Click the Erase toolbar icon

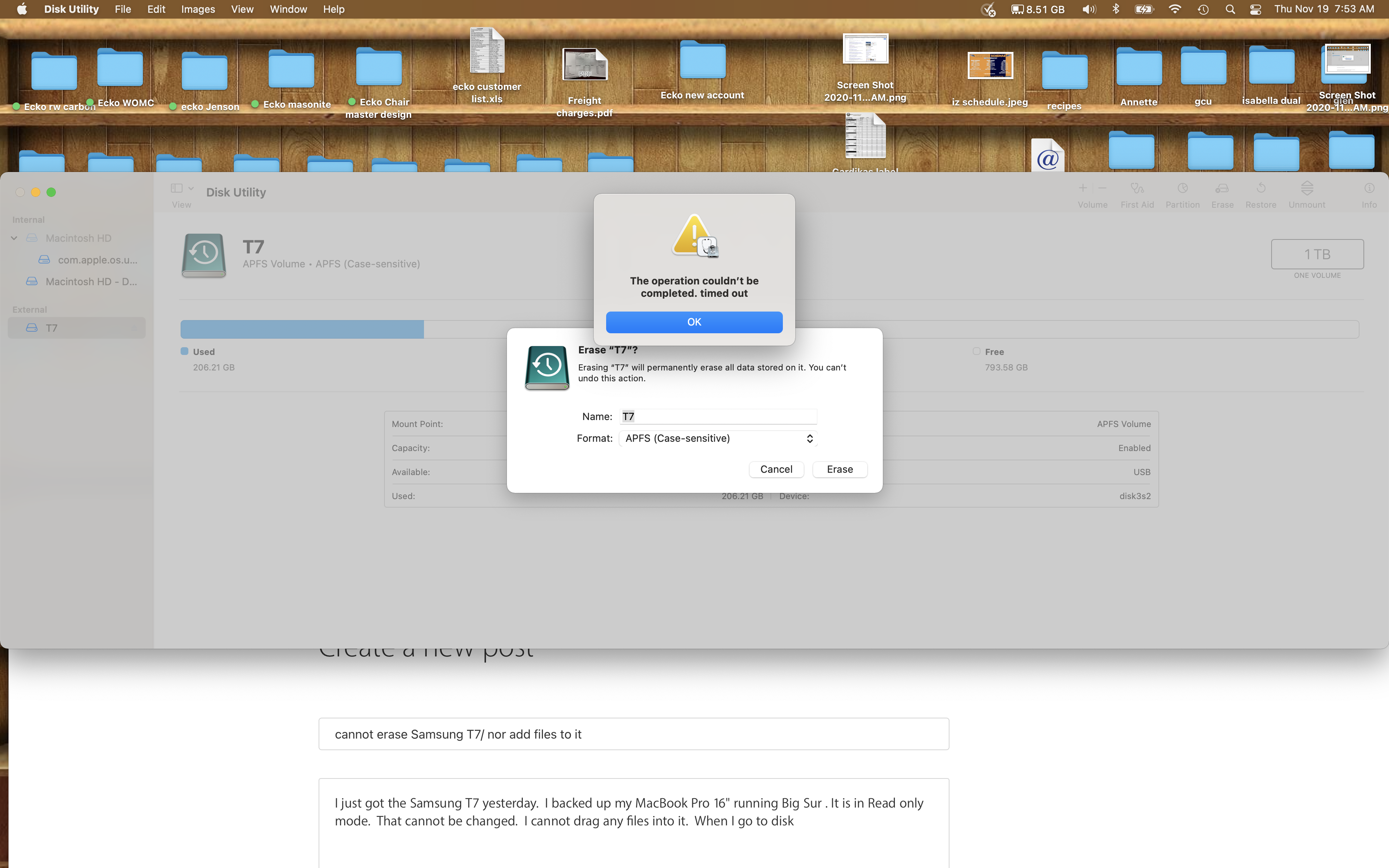tap(1222, 189)
